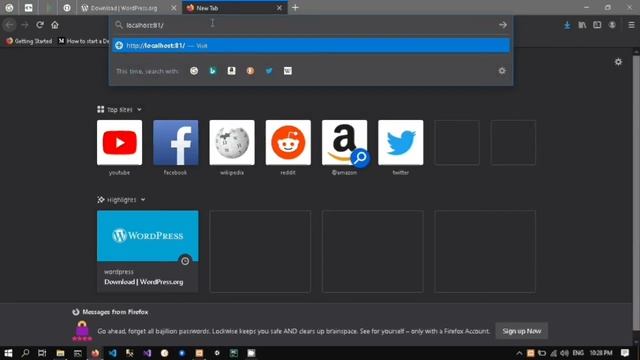Switch to Firefox taskbar icon
Image resolution: width=640 pixels, height=360 pixels.
coord(95,353)
